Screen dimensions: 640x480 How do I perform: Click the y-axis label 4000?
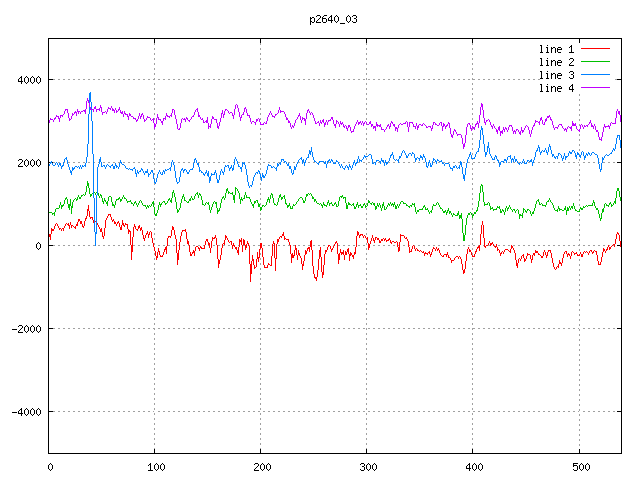coord(28,80)
